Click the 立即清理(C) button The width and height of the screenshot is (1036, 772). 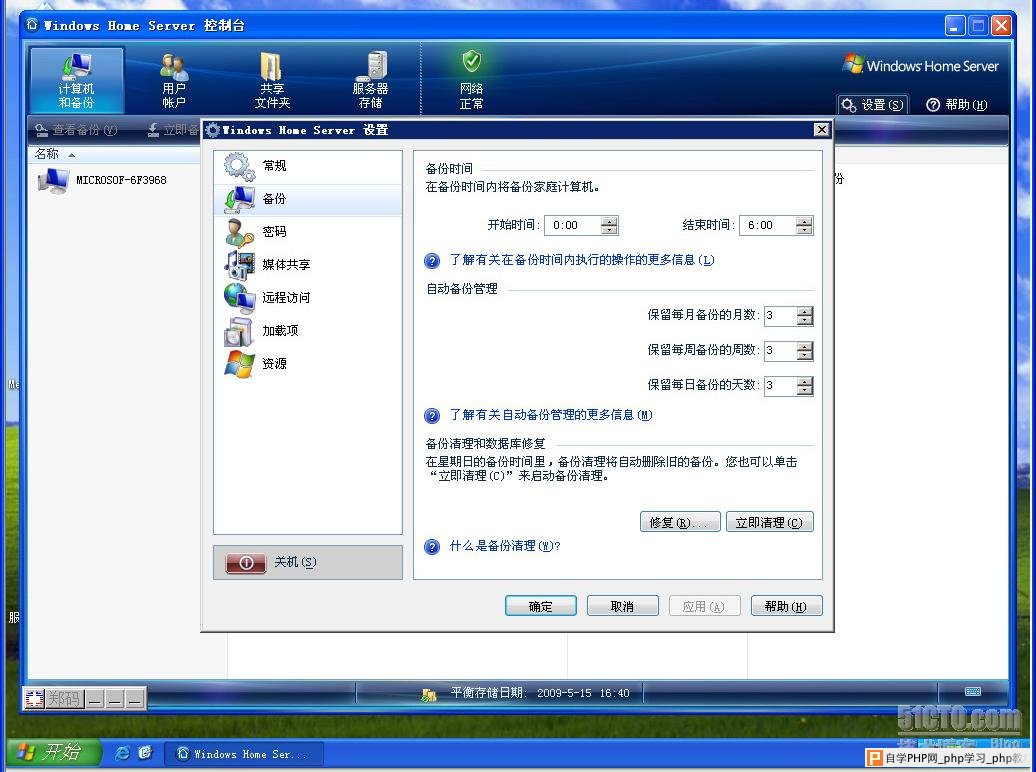[x=769, y=522]
